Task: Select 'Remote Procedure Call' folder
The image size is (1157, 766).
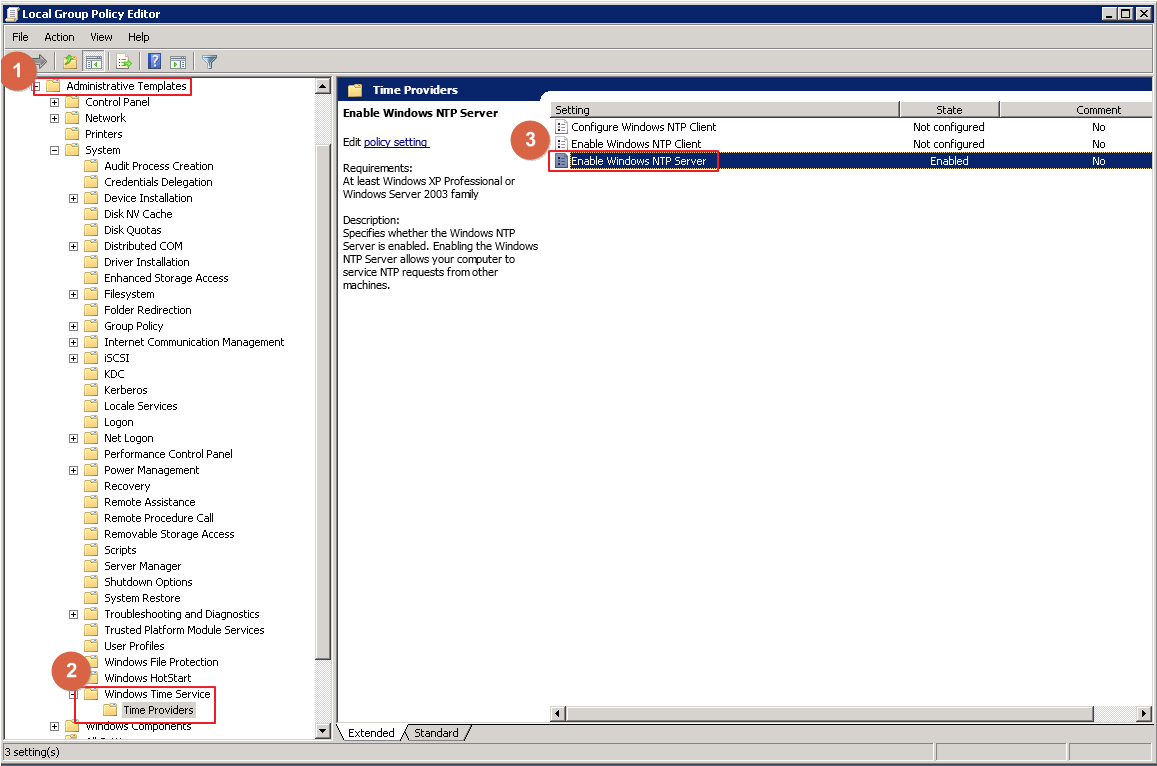Action: click(x=159, y=518)
